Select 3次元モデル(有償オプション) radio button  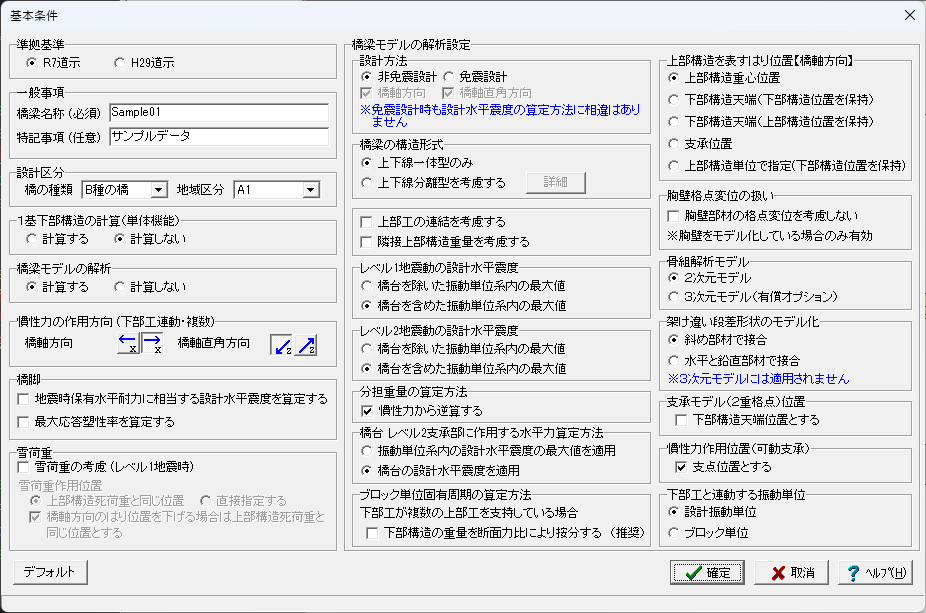point(674,297)
